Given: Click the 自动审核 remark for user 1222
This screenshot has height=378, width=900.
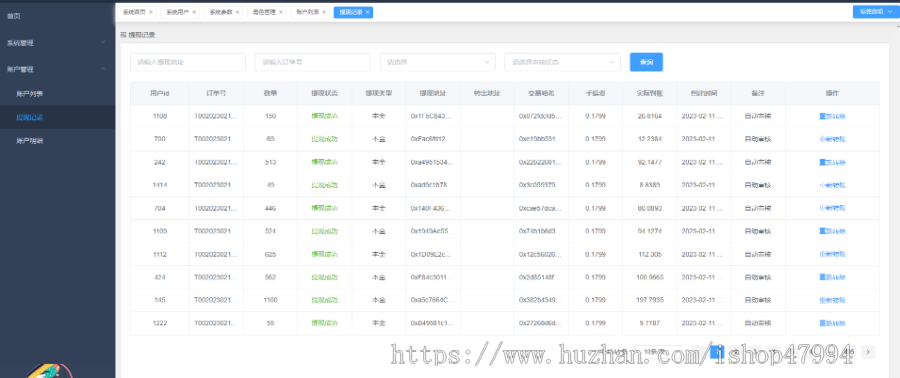Looking at the screenshot, I should [758, 323].
